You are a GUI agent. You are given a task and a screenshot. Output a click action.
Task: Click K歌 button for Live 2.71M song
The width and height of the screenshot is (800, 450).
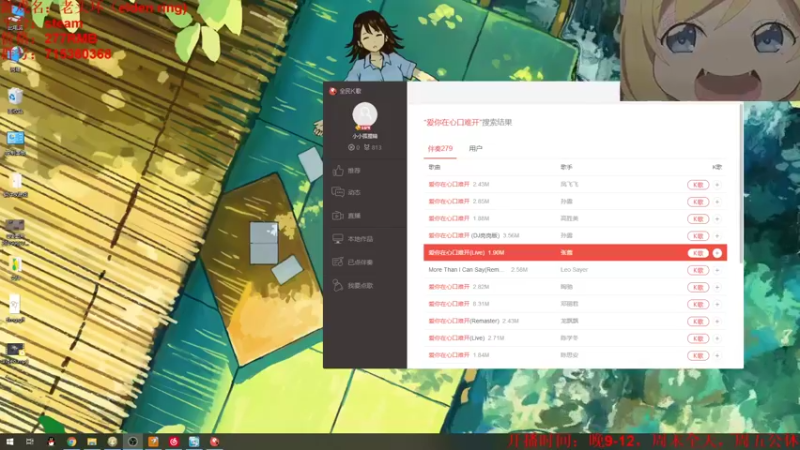point(698,338)
